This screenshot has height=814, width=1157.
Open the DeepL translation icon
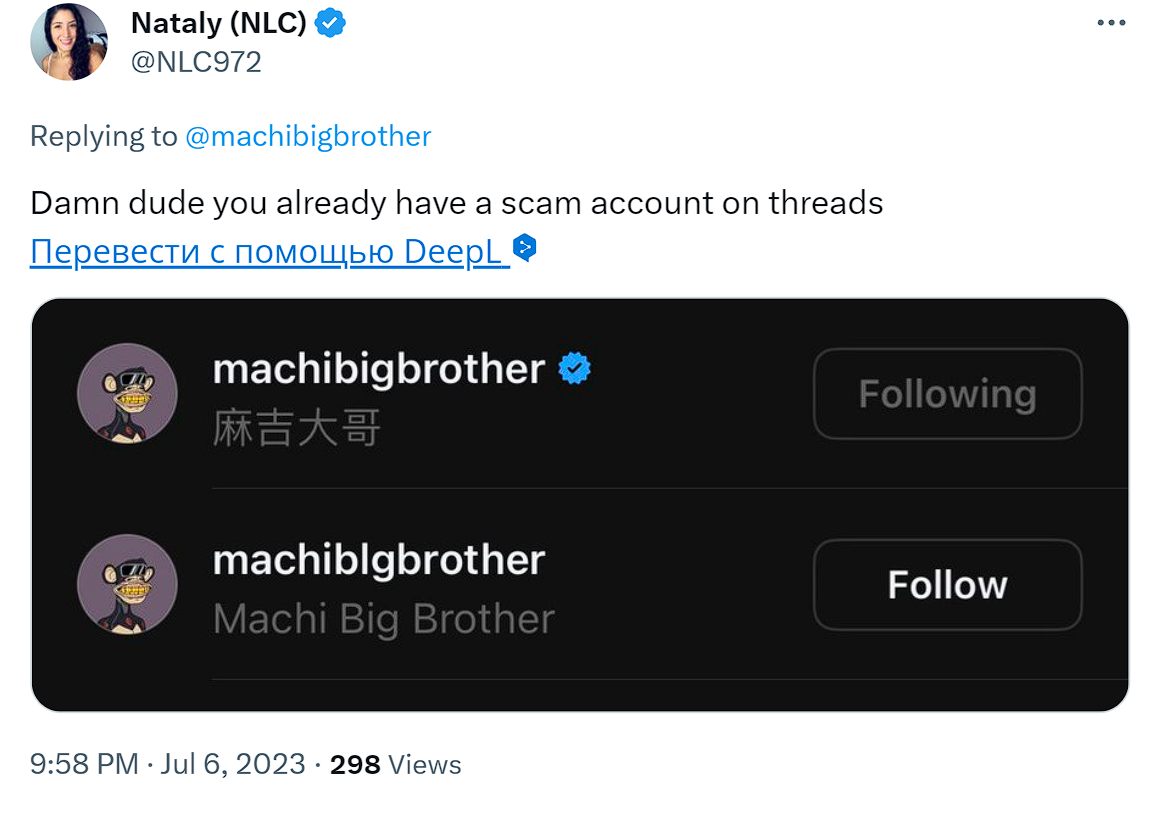(523, 248)
